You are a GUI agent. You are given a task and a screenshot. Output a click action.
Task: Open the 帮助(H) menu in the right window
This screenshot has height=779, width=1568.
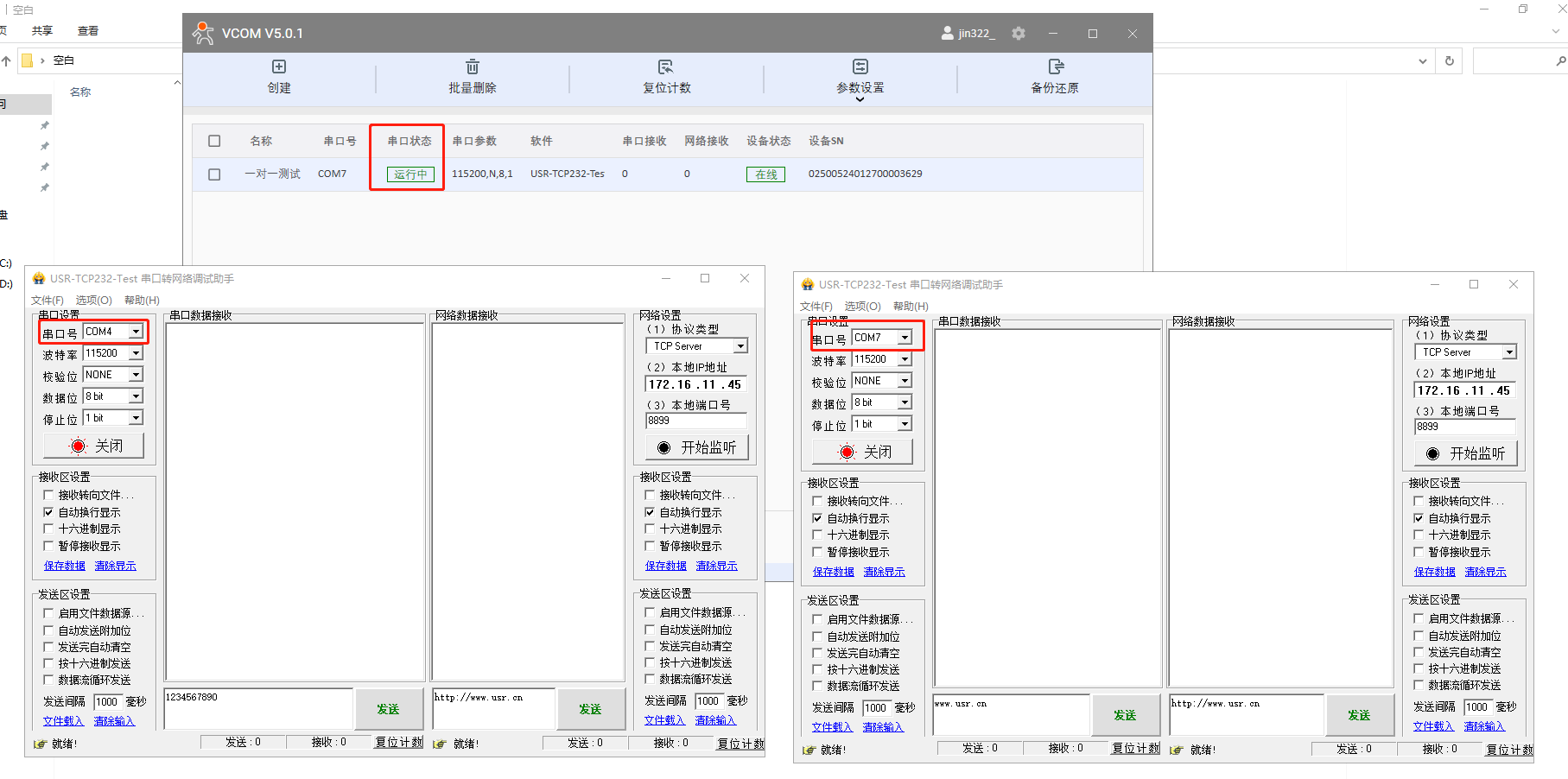click(x=911, y=307)
